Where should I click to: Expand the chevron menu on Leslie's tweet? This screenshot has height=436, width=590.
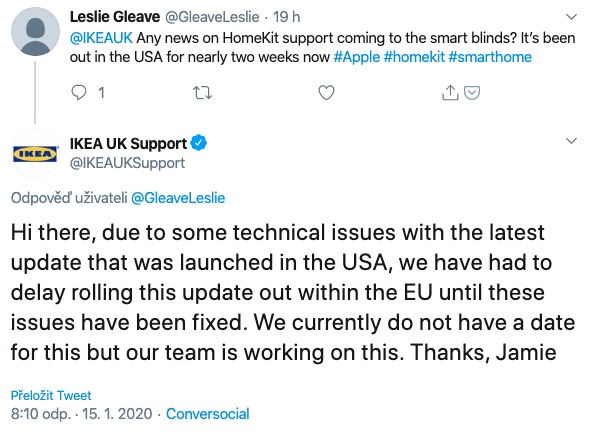(x=572, y=17)
